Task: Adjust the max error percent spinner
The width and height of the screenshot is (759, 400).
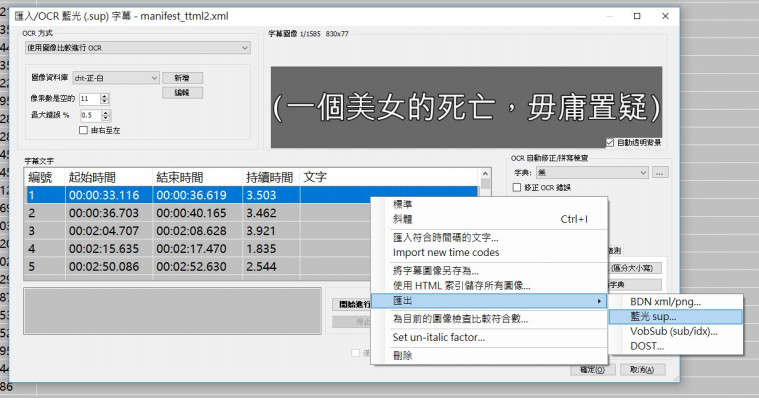Action: pos(106,115)
